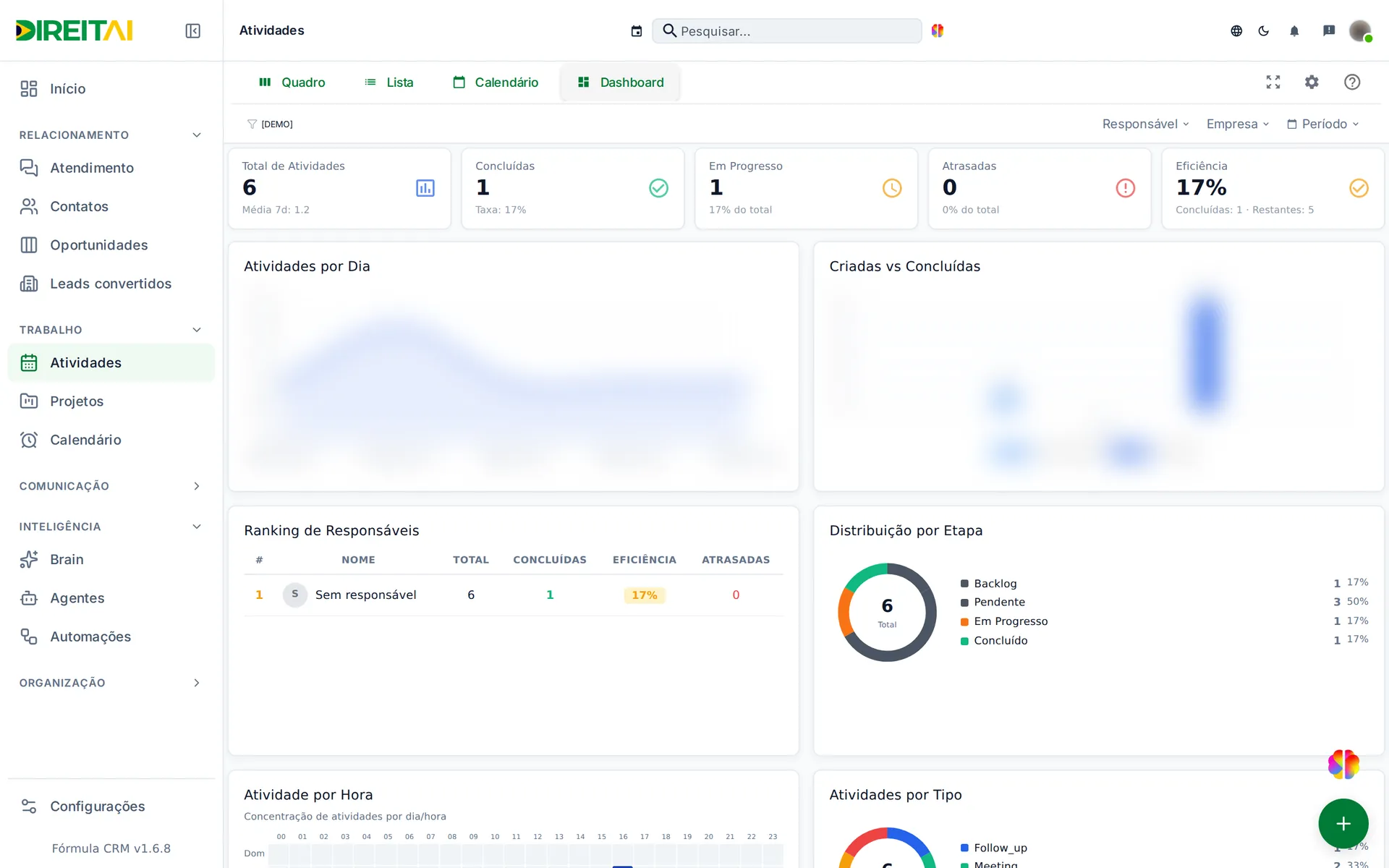The height and width of the screenshot is (868, 1389).
Task: Click Atrasadas red alert icon
Action: [x=1126, y=188]
